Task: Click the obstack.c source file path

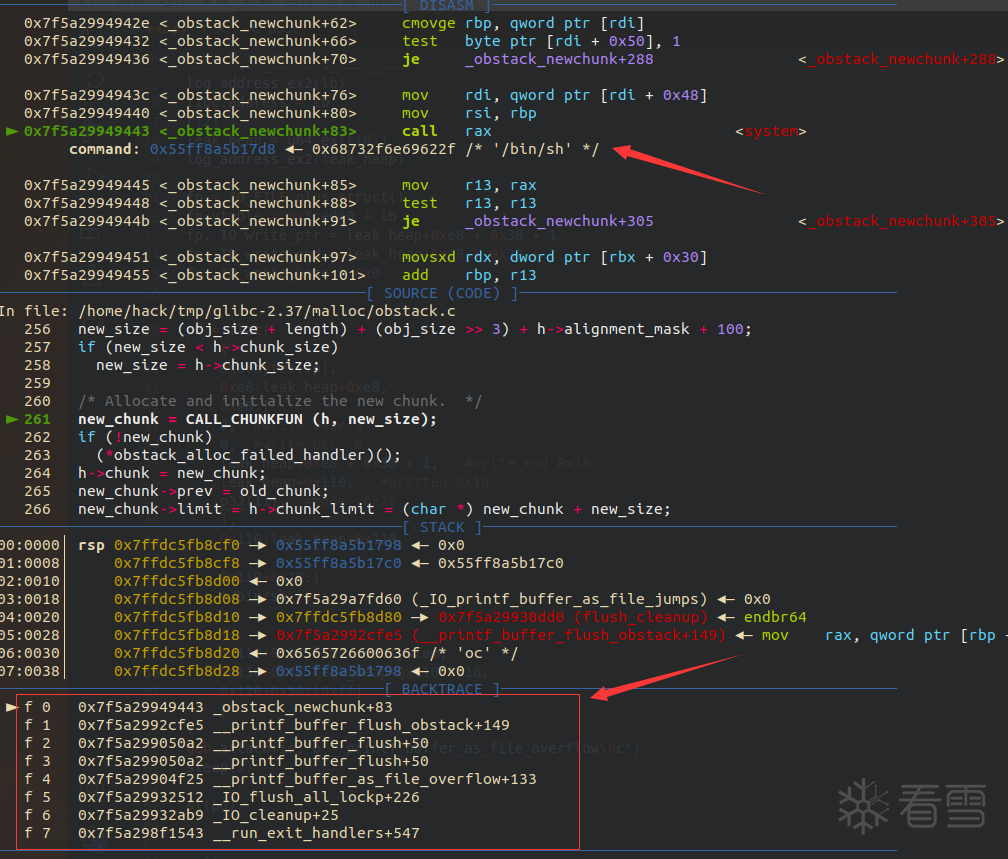Action: click(267, 311)
